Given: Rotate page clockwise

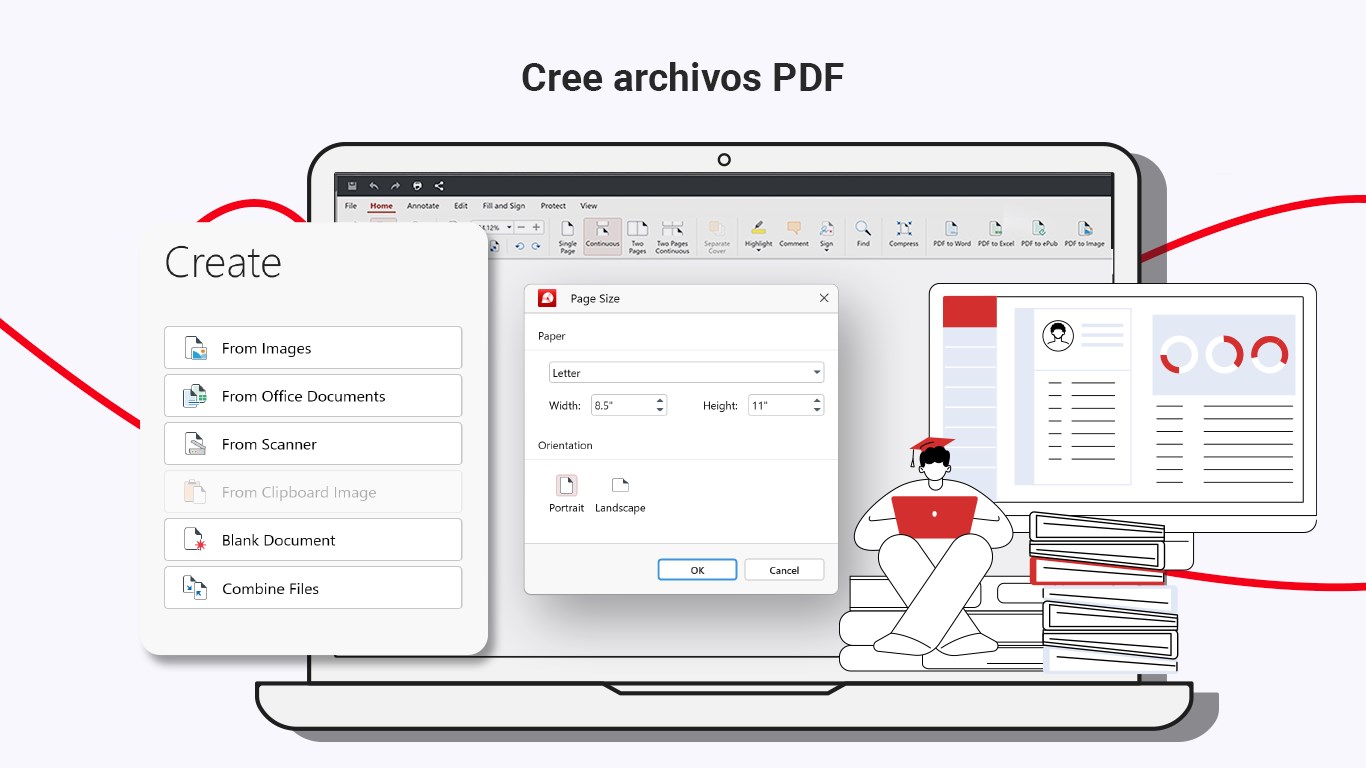Looking at the screenshot, I should pos(536,246).
